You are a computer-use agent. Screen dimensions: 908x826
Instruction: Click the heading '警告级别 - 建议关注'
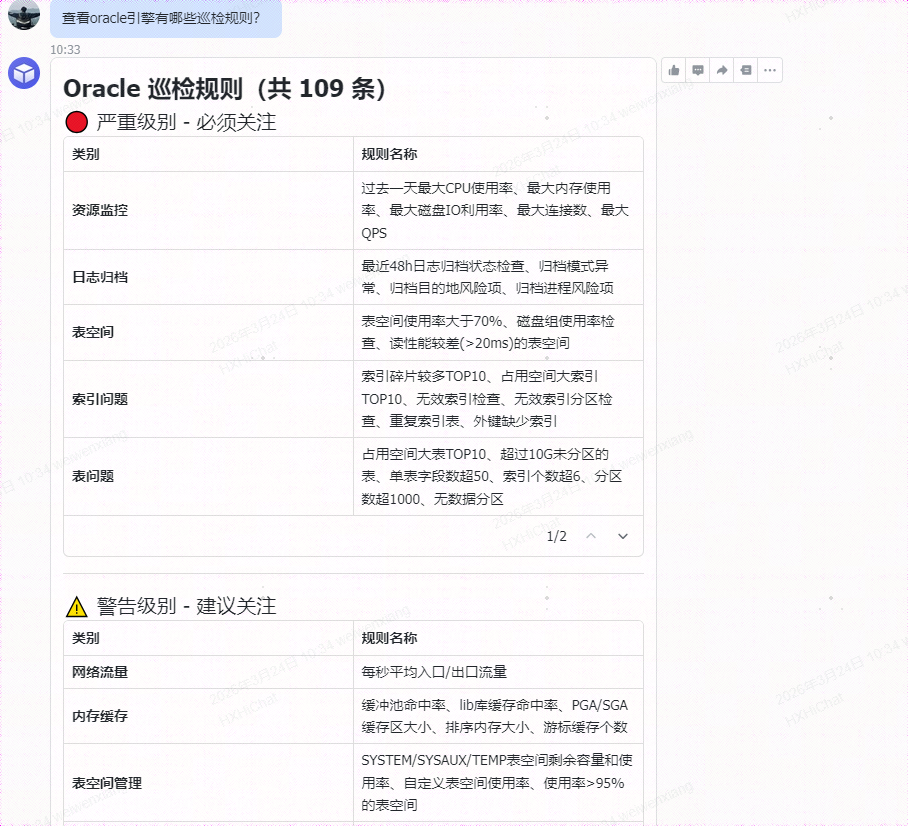pyautogui.click(x=186, y=606)
